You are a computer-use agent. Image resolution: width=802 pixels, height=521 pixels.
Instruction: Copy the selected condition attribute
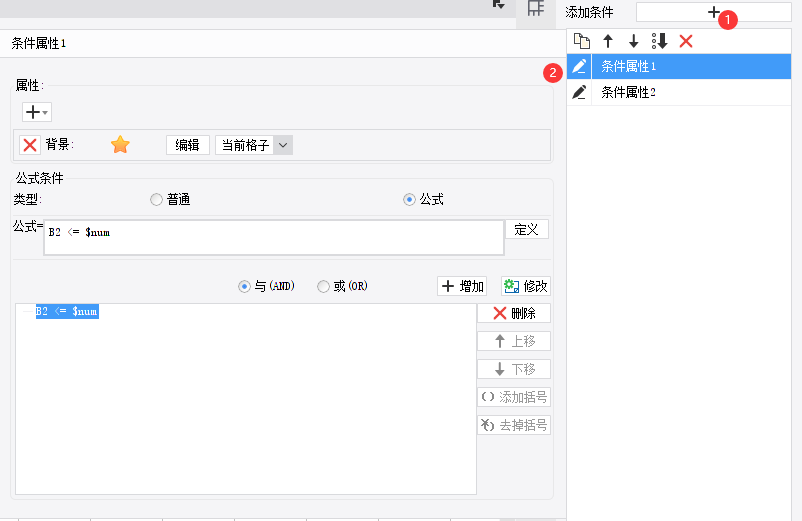[582, 41]
